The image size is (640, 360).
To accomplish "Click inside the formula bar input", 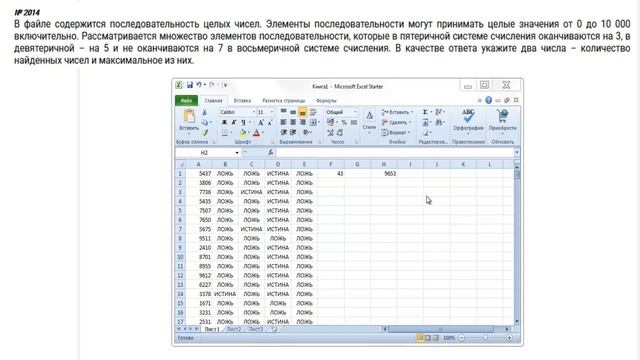I will click(x=394, y=153).
